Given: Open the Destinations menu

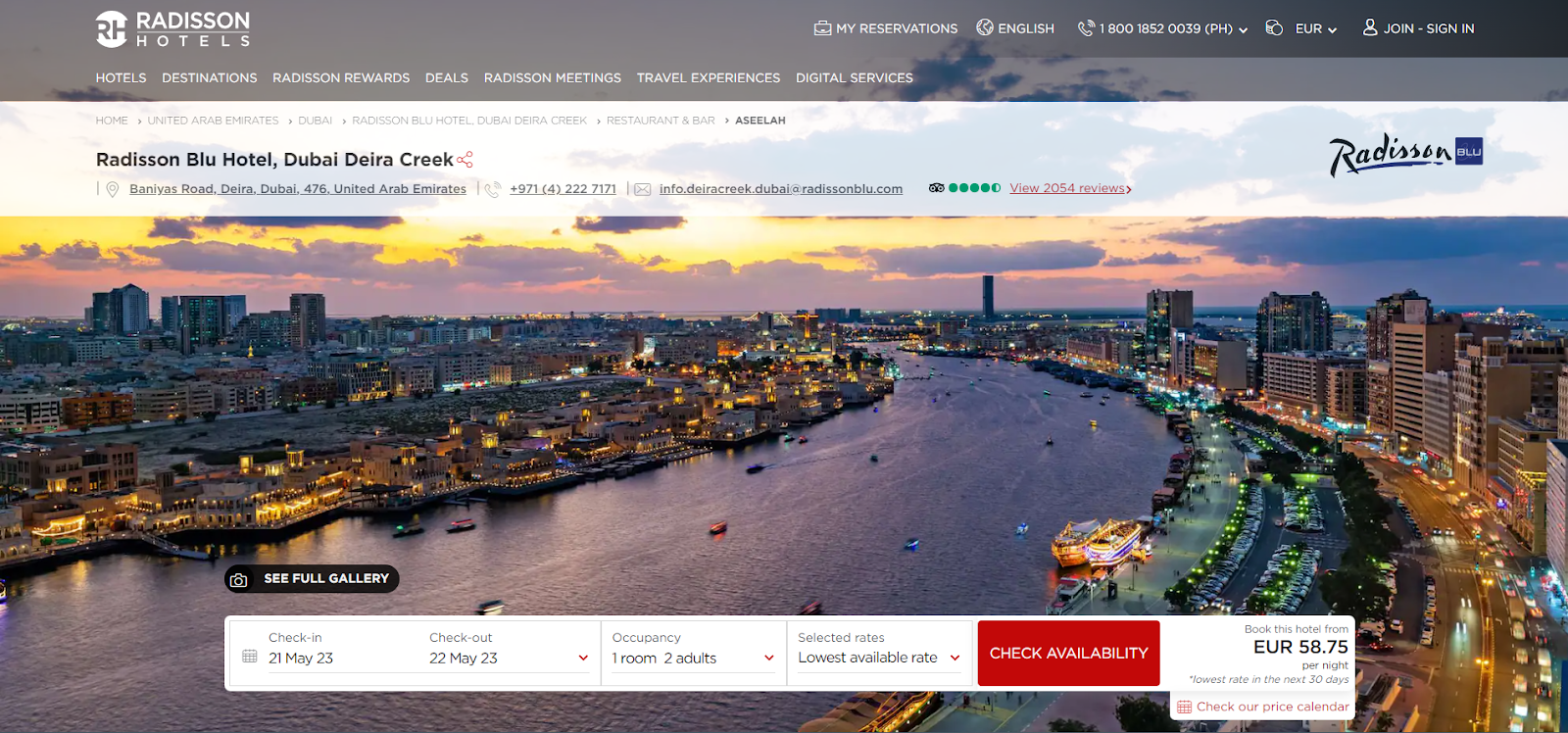Looking at the screenshot, I should coord(210,77).
